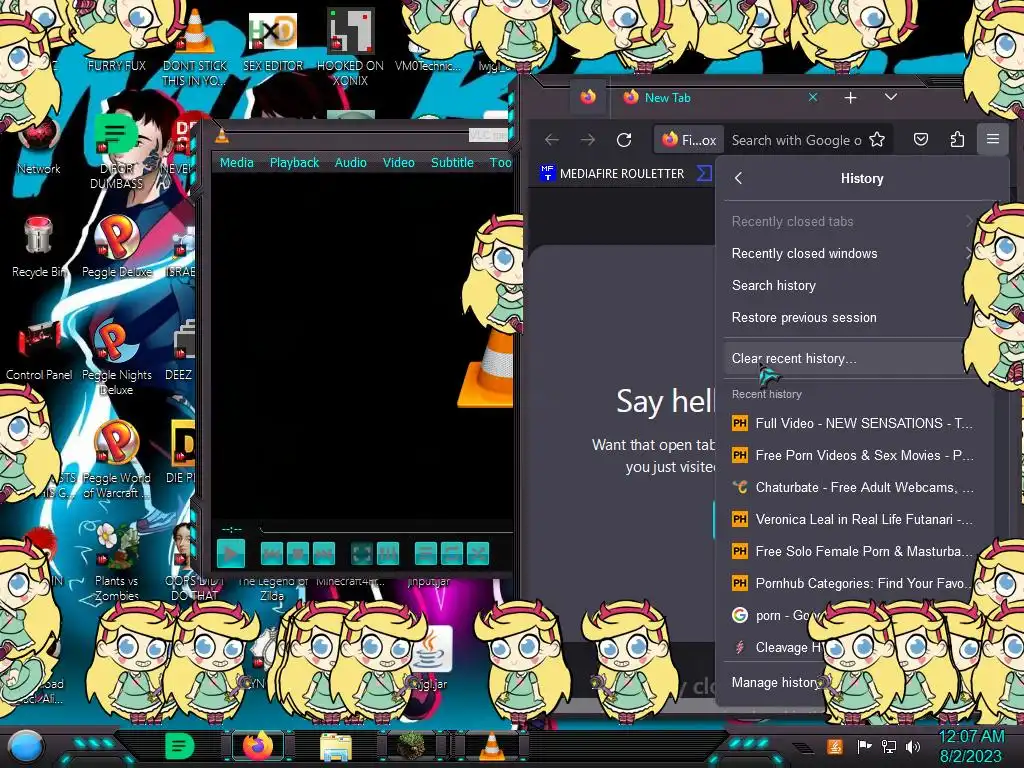Skip to next track in VLC
1024x768 pixels.
tap(324, 554)
